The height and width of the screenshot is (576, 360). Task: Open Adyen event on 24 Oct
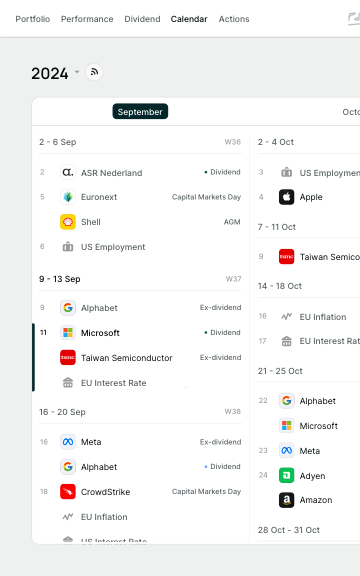312,476
